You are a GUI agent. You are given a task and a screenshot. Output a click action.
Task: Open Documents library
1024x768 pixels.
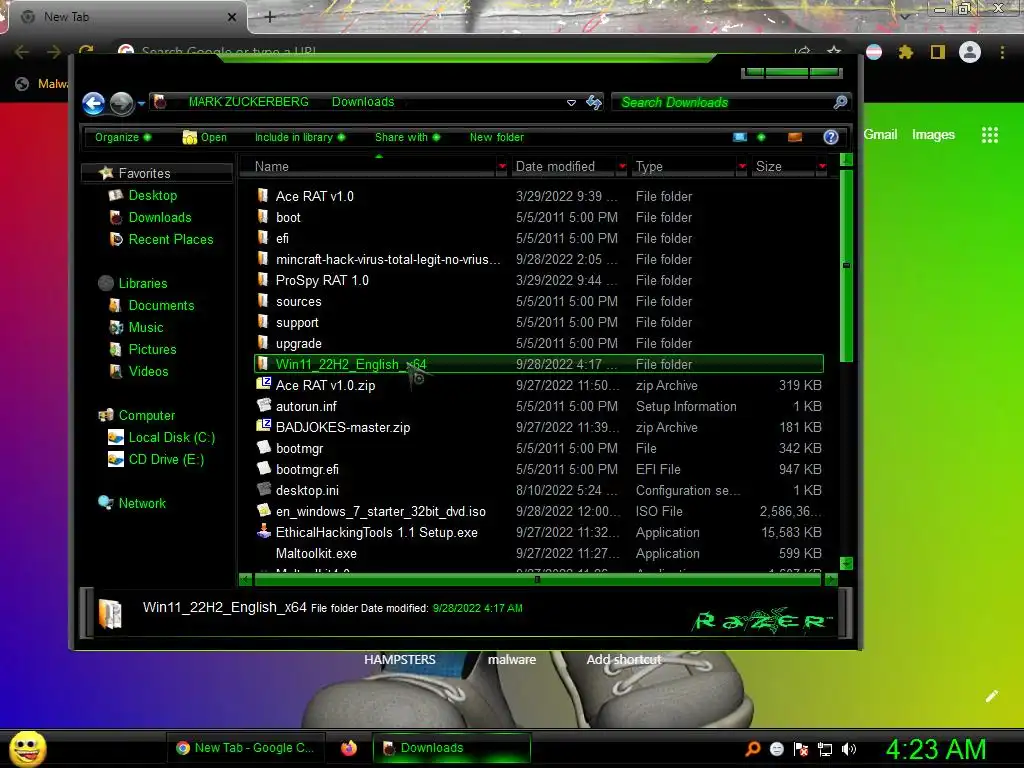click(161, 306)
